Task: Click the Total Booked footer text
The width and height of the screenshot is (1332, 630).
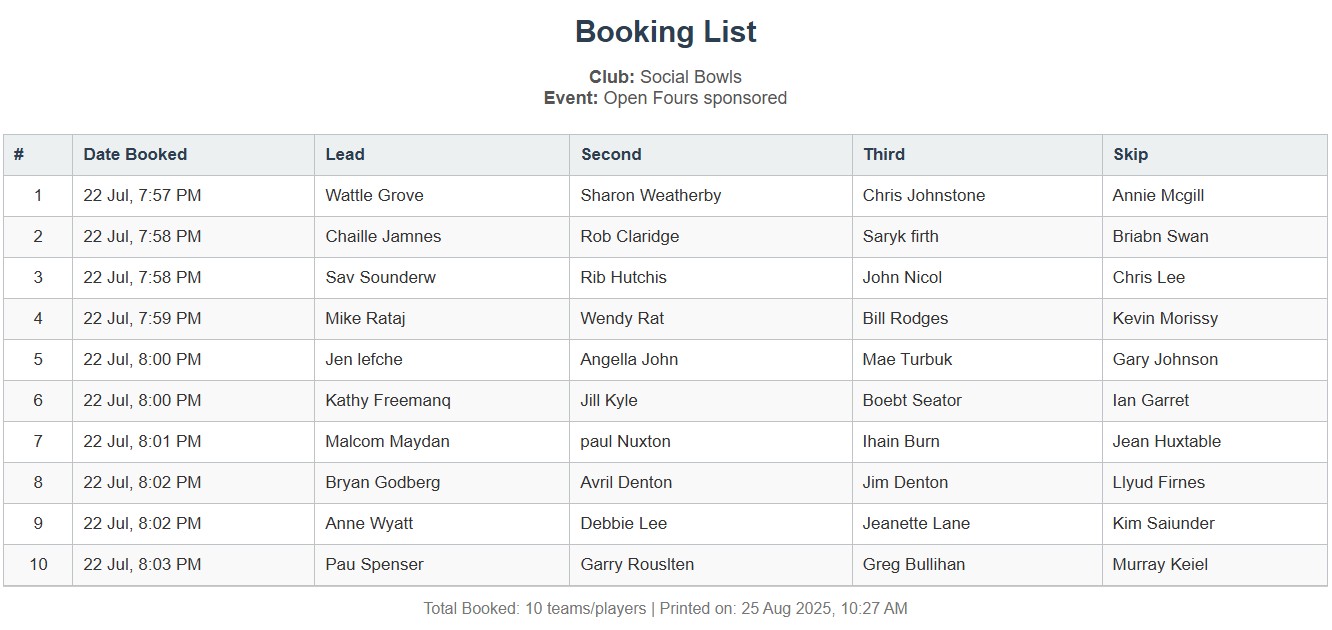Action: 535,608
